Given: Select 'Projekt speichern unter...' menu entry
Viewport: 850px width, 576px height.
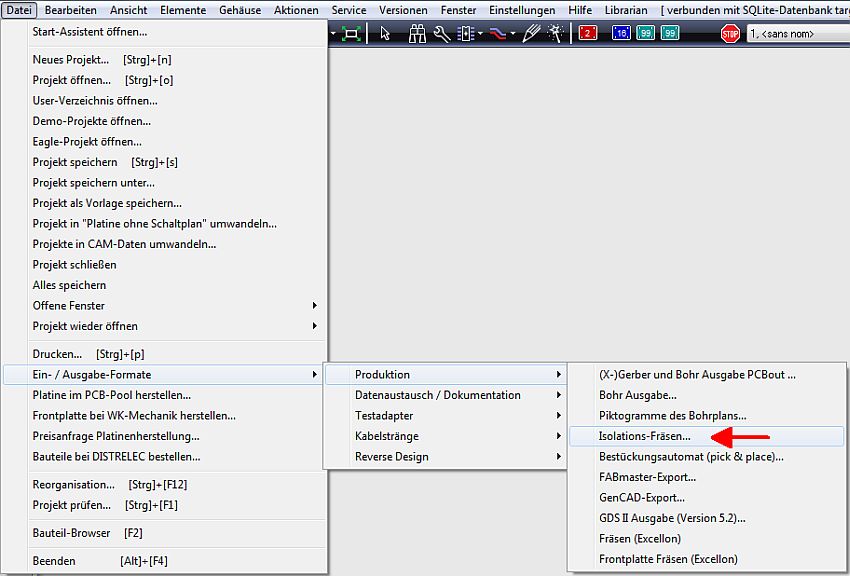Looking at the screenshot, I should coord(93,183).
